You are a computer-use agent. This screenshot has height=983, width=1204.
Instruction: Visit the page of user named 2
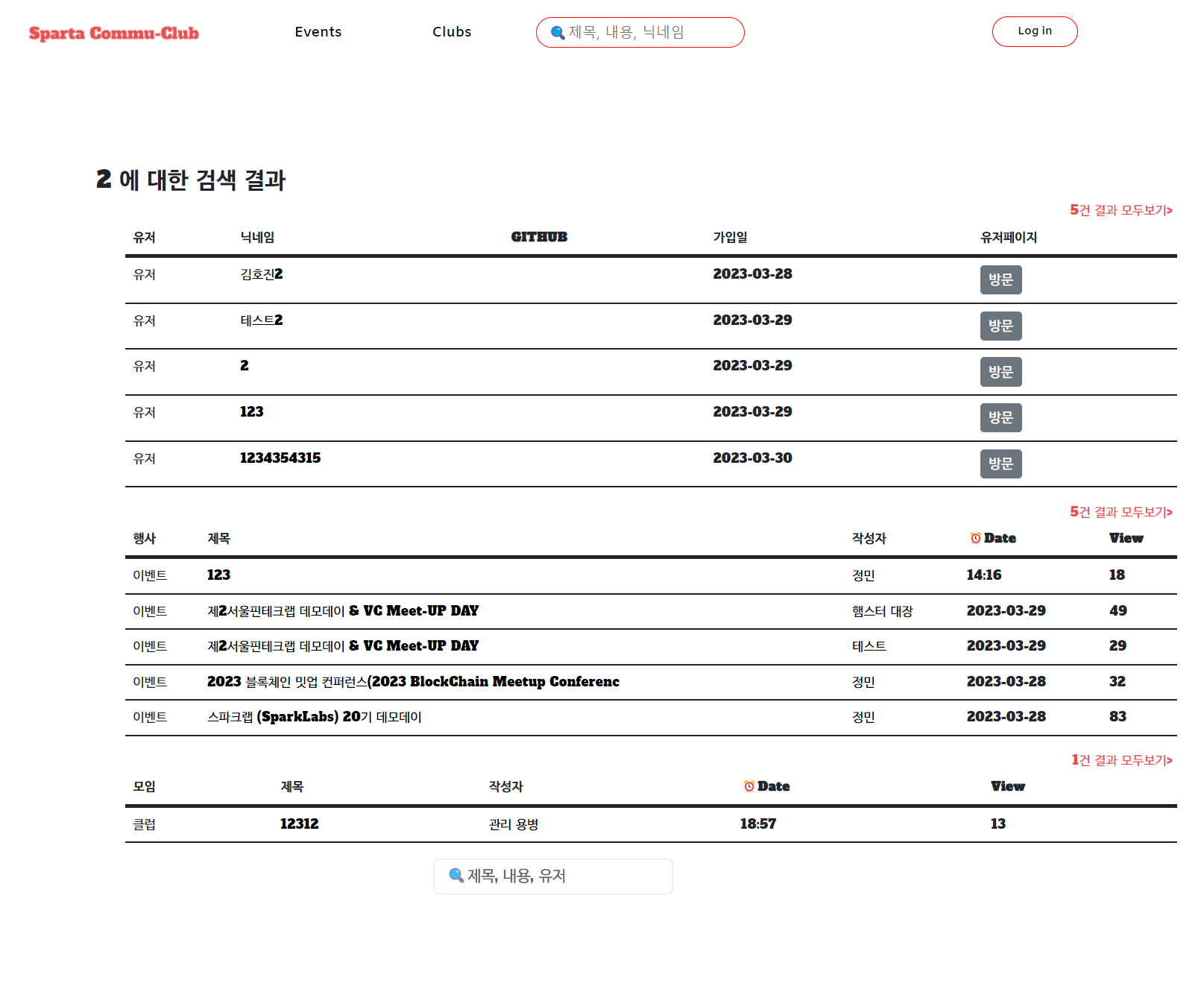point(1000,372)
